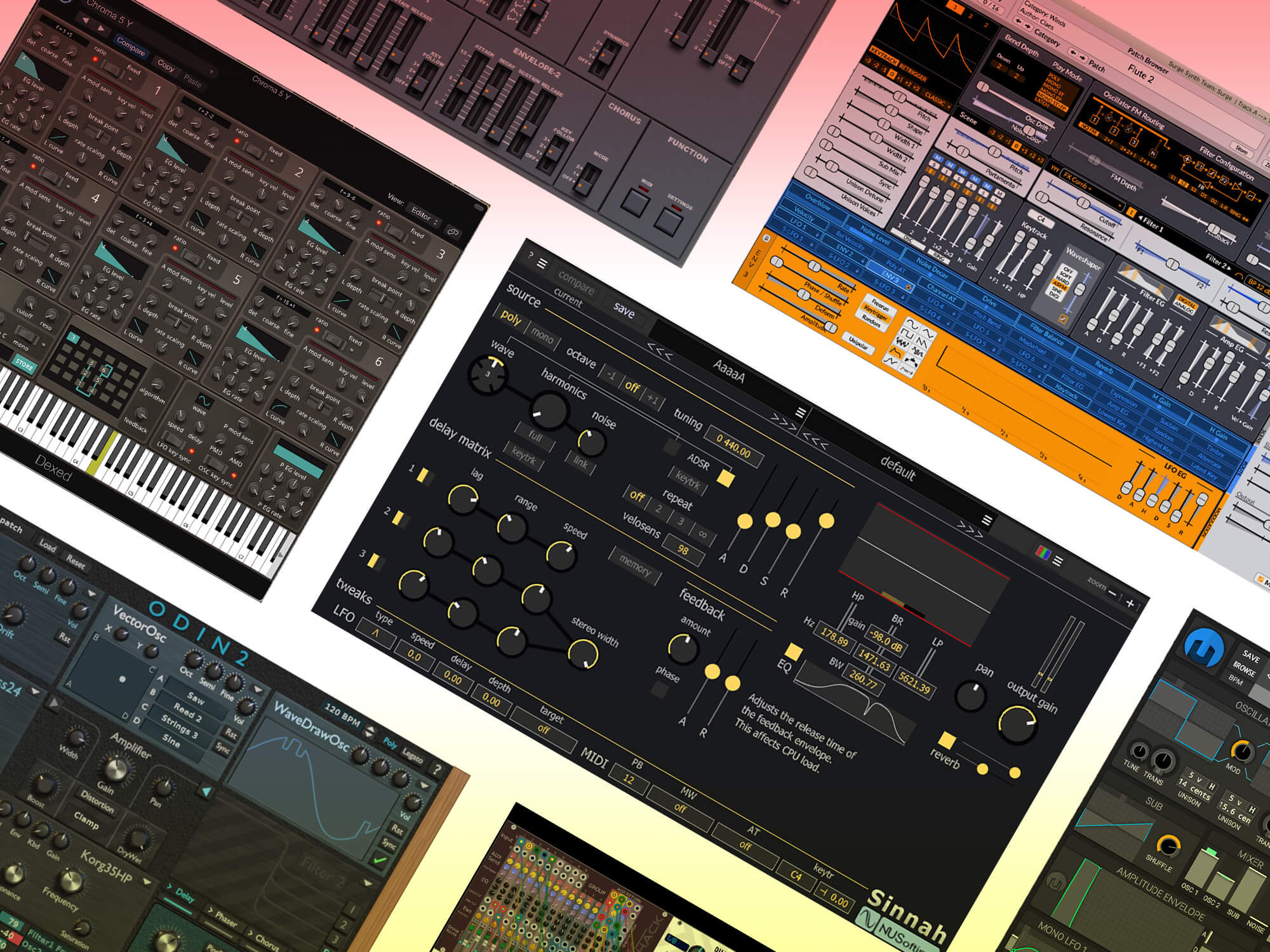Enable keytrk under the ADSR section in Sinnah

[688, 480]
